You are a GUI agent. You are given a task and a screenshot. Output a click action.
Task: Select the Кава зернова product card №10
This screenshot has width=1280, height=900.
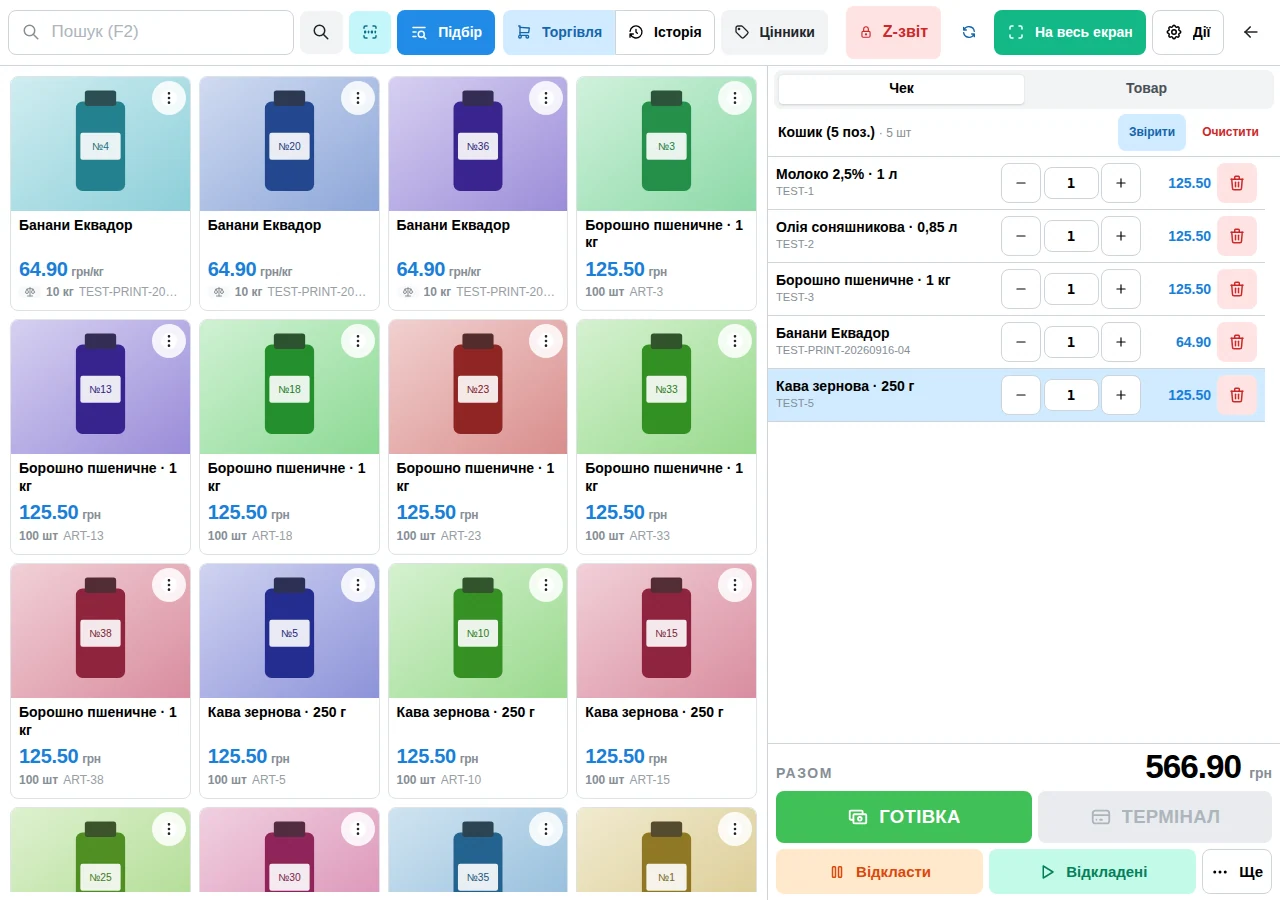pyautogui.click(x=478, y=681)
